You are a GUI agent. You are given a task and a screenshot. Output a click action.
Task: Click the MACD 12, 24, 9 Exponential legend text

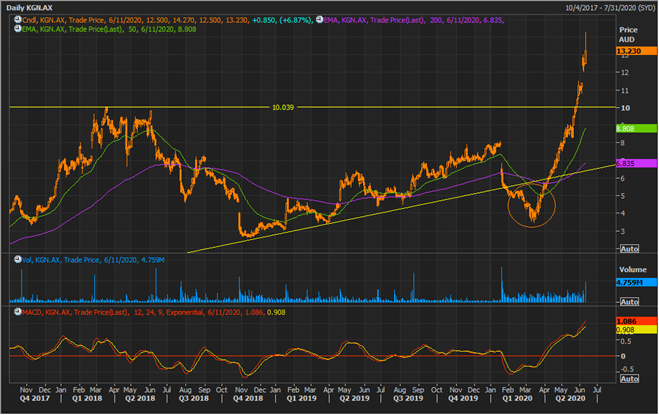[x=153, y=312]
